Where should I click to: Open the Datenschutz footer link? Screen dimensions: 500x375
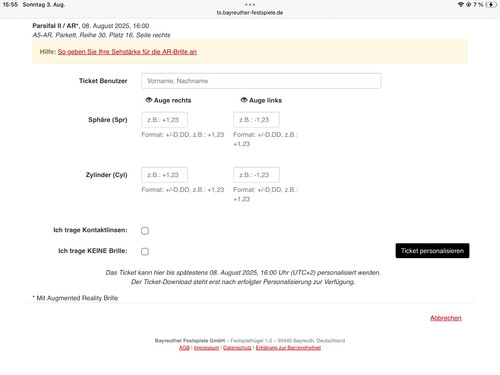(x=237, y=348)
